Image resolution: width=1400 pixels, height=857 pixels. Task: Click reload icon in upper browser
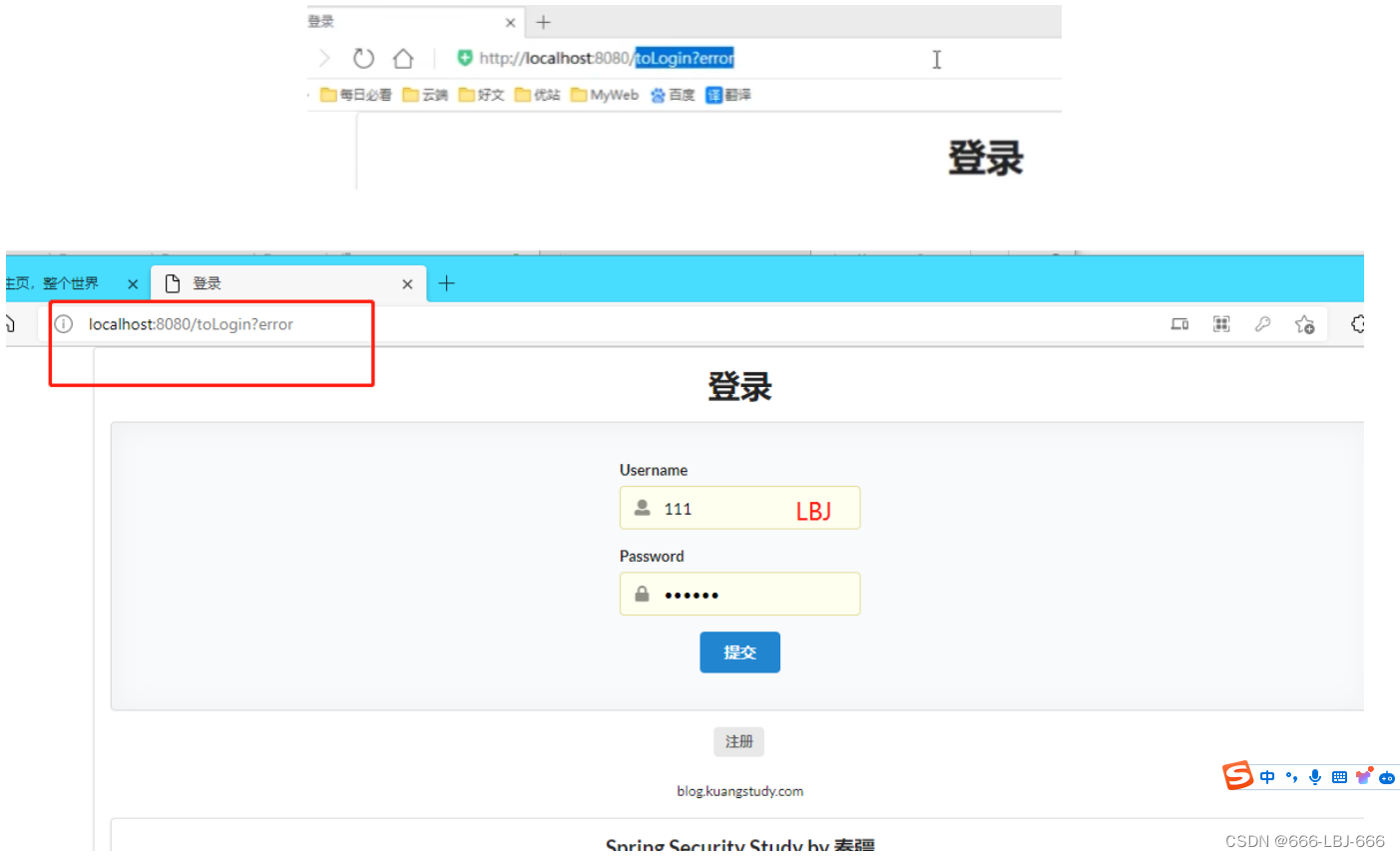[x=363, y=58]
